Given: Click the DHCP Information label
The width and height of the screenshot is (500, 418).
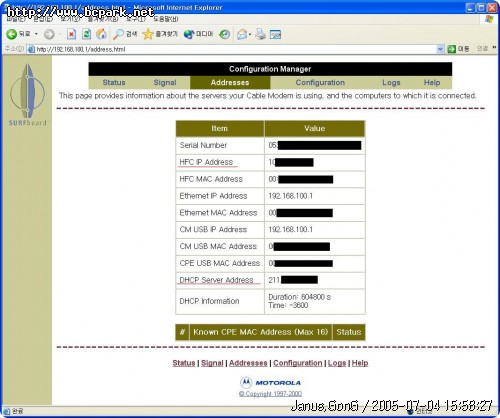Looking at the screenshot, I should 209,301.
